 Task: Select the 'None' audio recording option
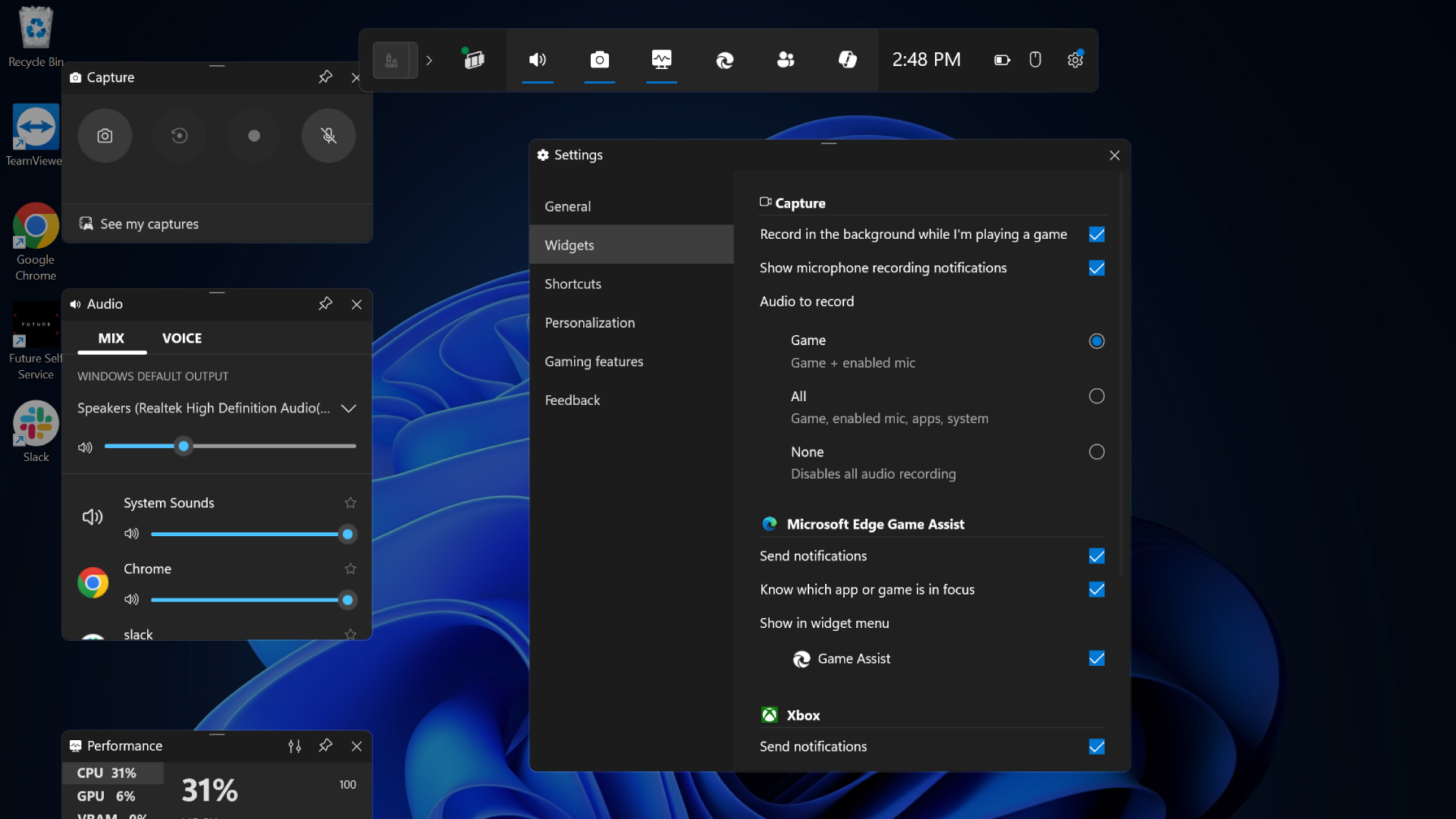pyautogui.click(x=1097, y=452)
